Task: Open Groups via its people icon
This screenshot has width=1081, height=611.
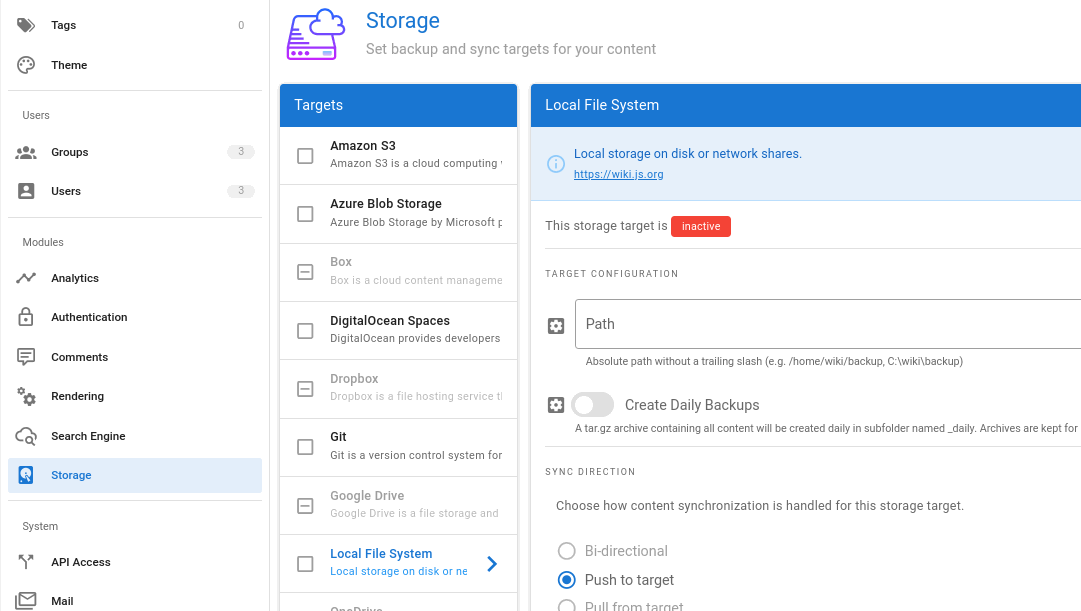Action: [27, 152]
